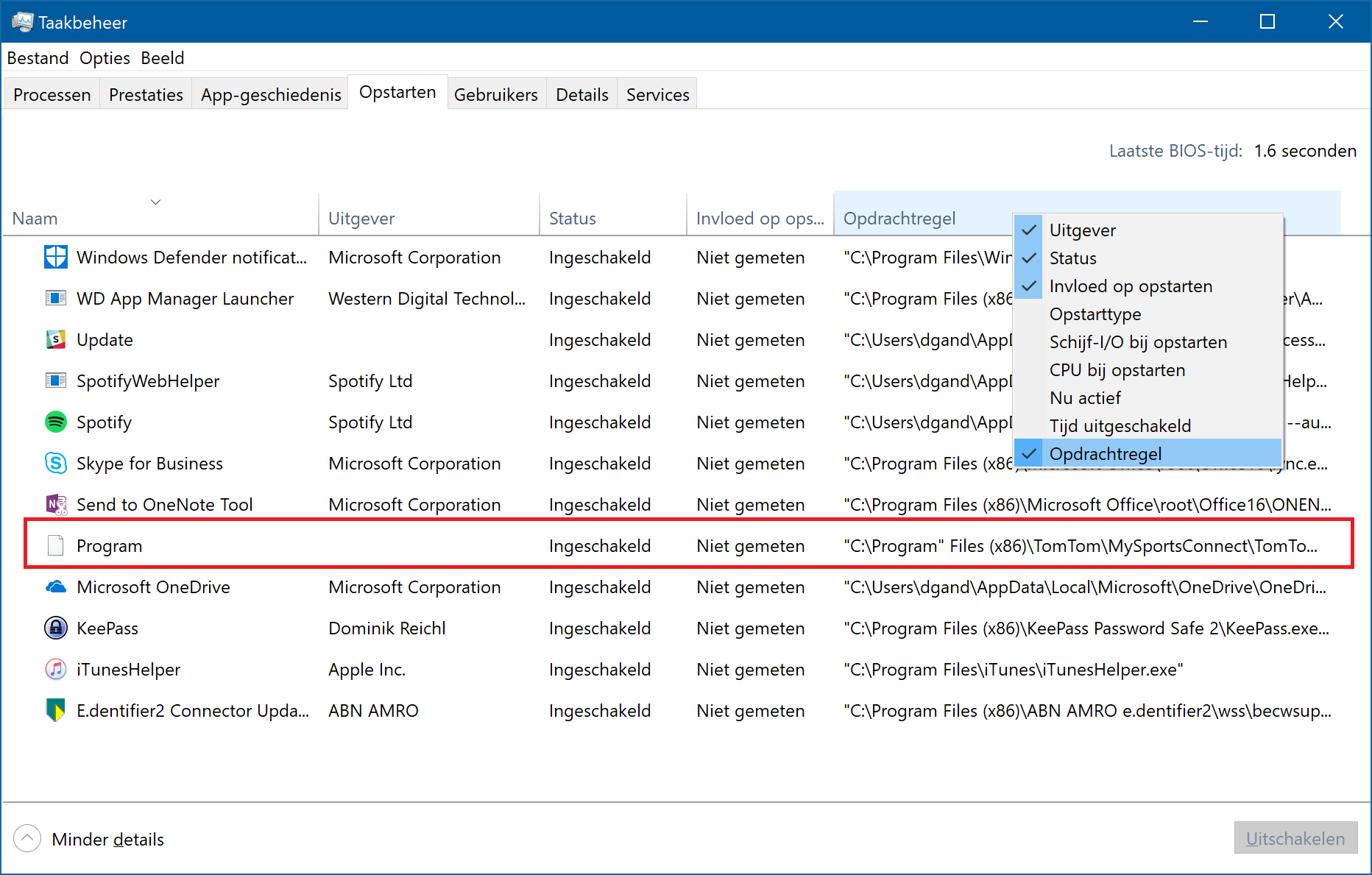Uncheck Opdrachtregel in the column menu

pyautogui.click(x=1148, y=454)
